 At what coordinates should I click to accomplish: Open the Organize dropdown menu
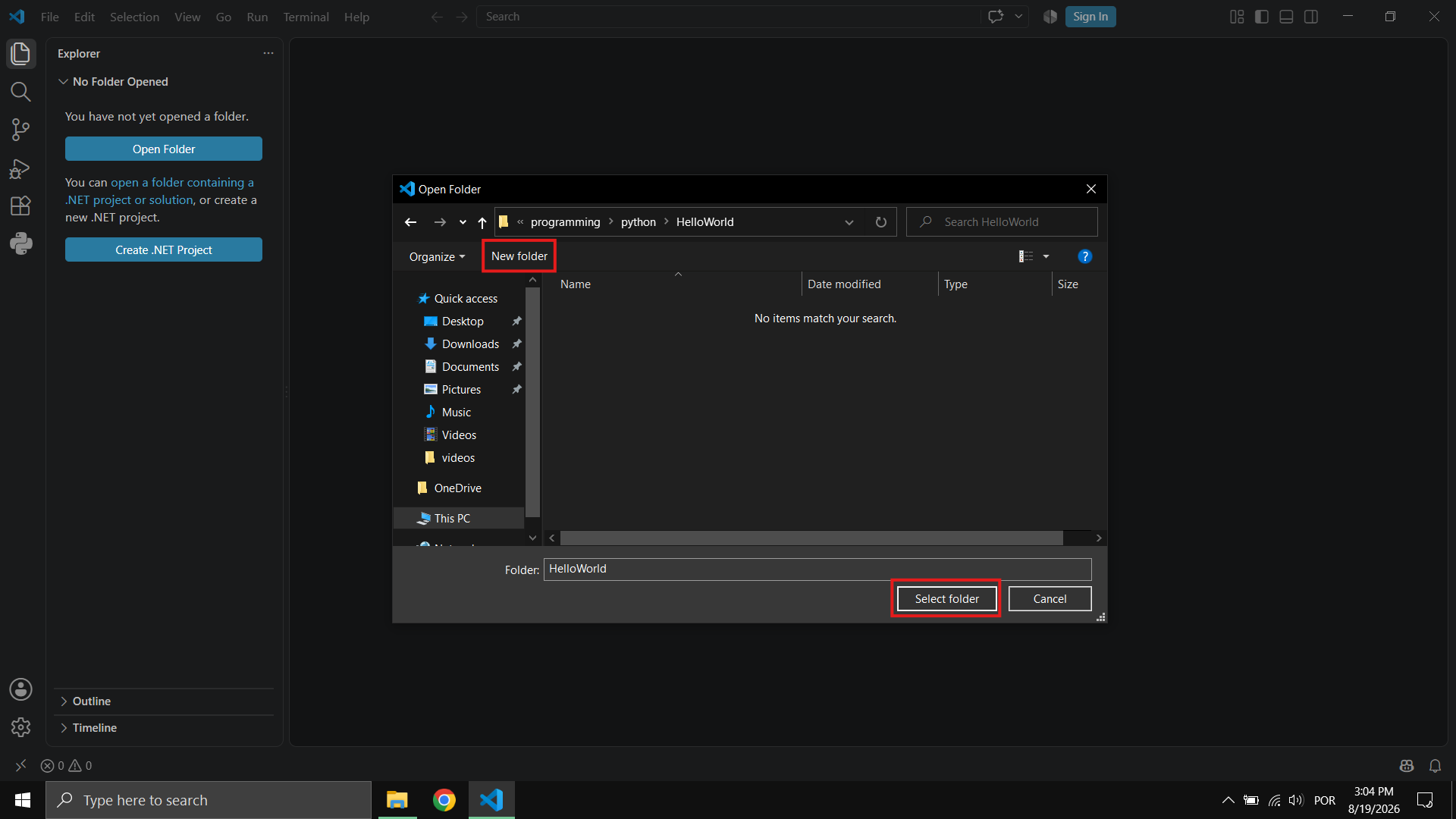(x=437, y=257)
